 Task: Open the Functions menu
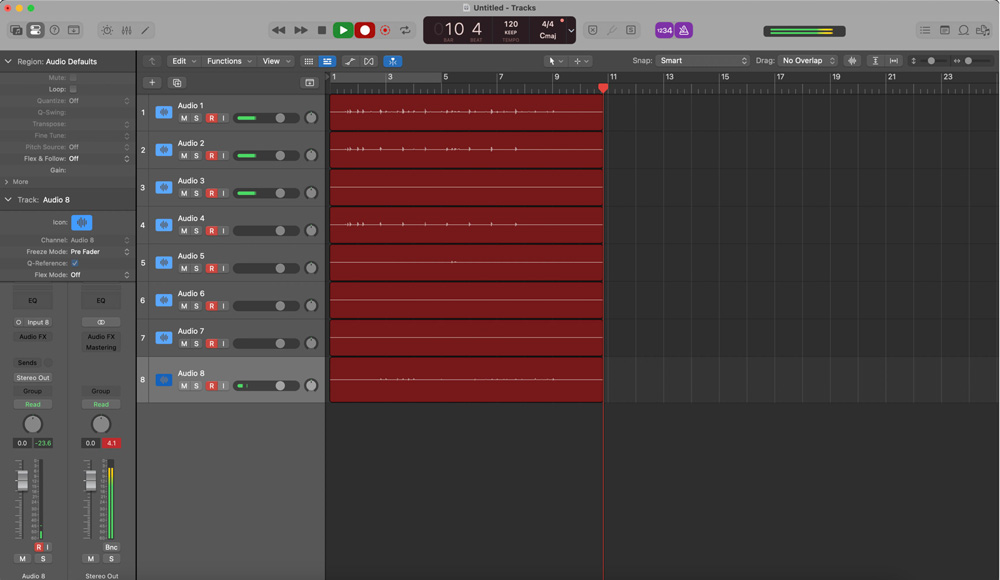[x=228, y=61]
